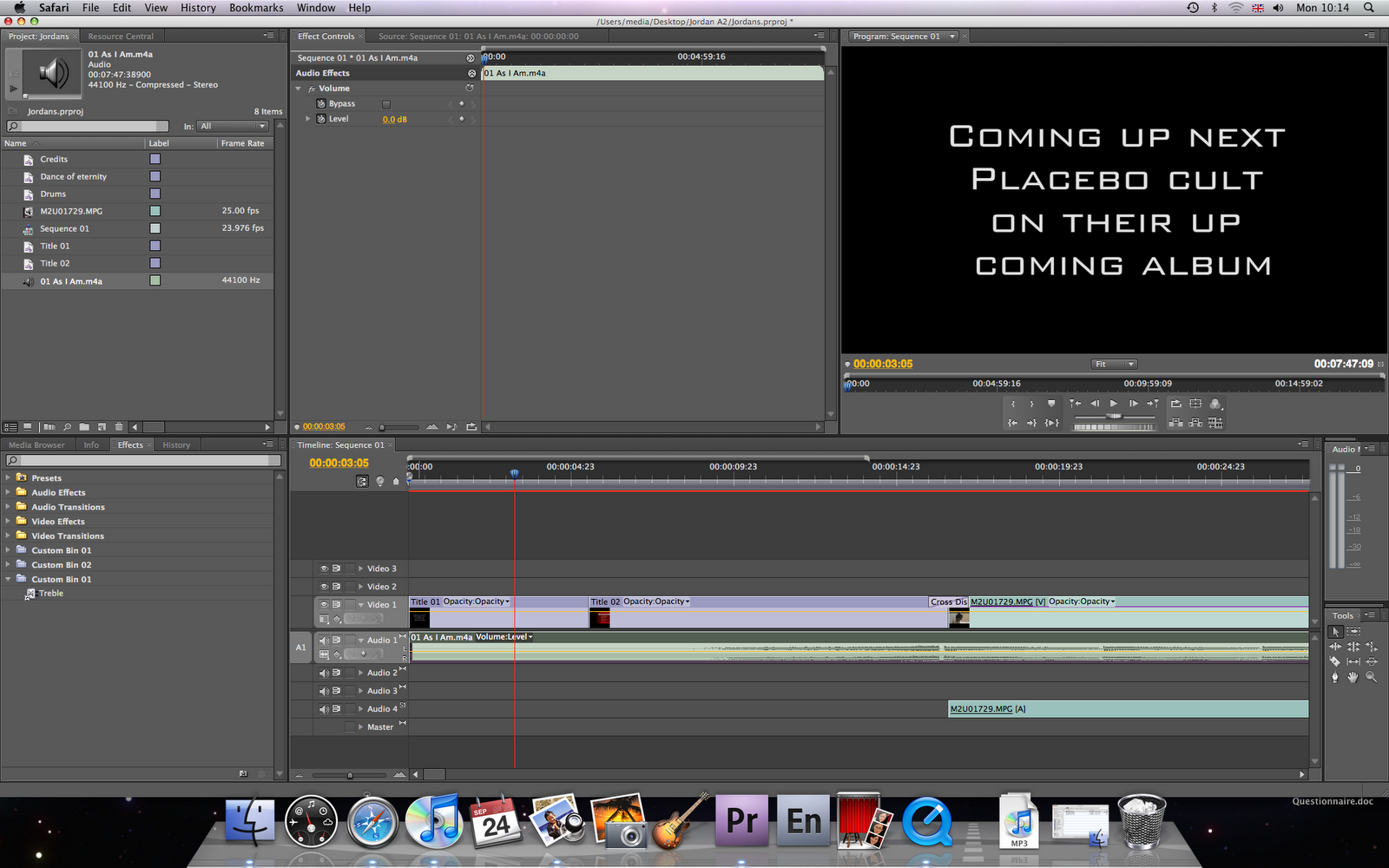Open 'Dance of eternity' in Project panel
The image size is (1389, 868).
pyautogui.click(x=74, y=177)
